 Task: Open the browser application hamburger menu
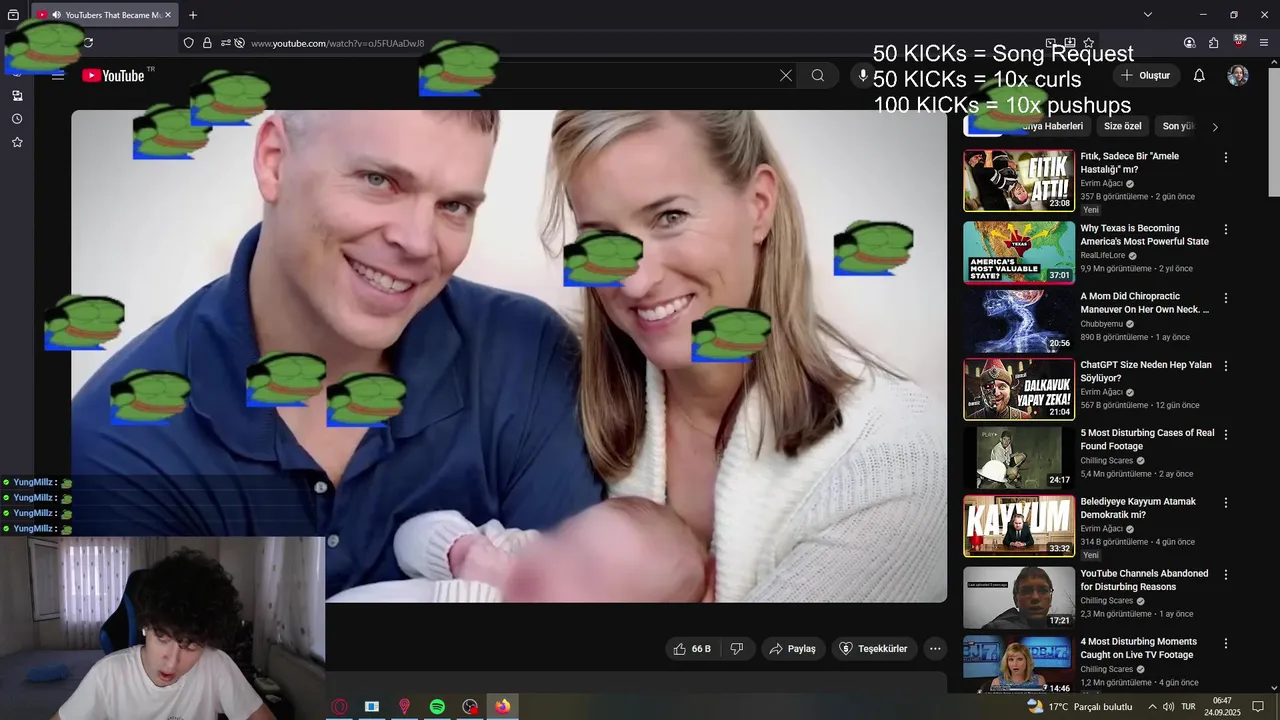pyautogui.click(x=1264, y=43)
